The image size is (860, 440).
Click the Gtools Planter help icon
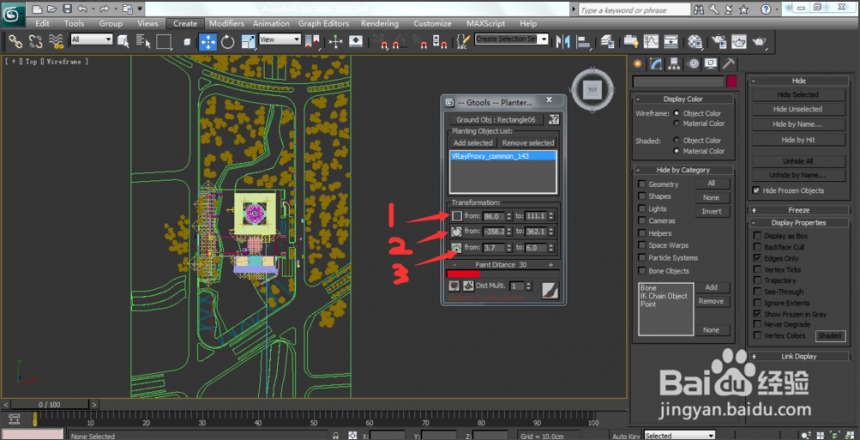[x=553, y=119]
